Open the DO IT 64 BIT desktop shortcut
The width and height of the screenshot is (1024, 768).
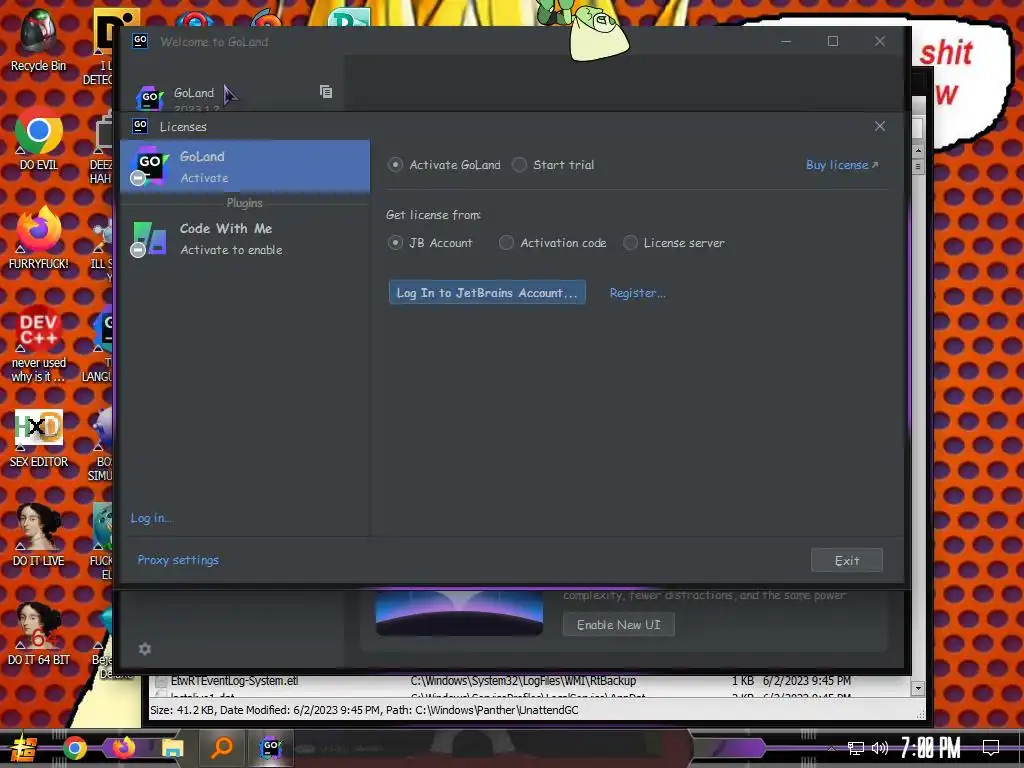click(39, 633)
